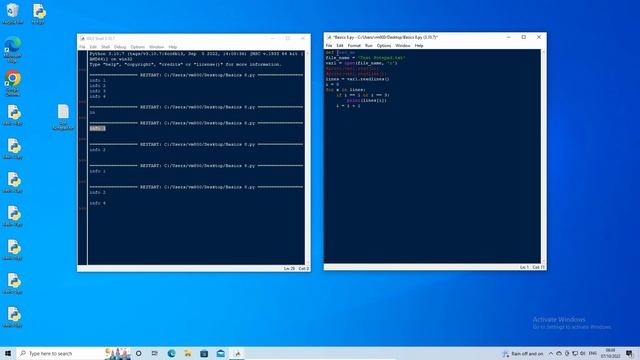Open the Google Chrome desktop shortcut

click(x=13, y=83)
